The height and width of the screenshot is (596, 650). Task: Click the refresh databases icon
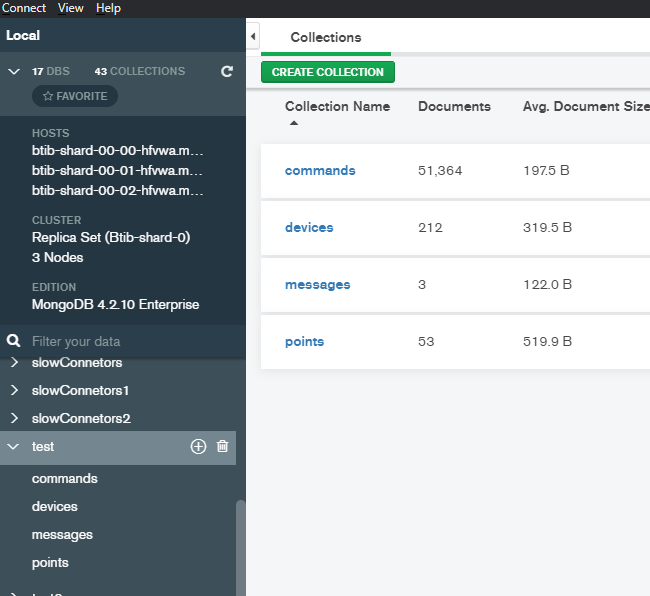tap(227, 72)
